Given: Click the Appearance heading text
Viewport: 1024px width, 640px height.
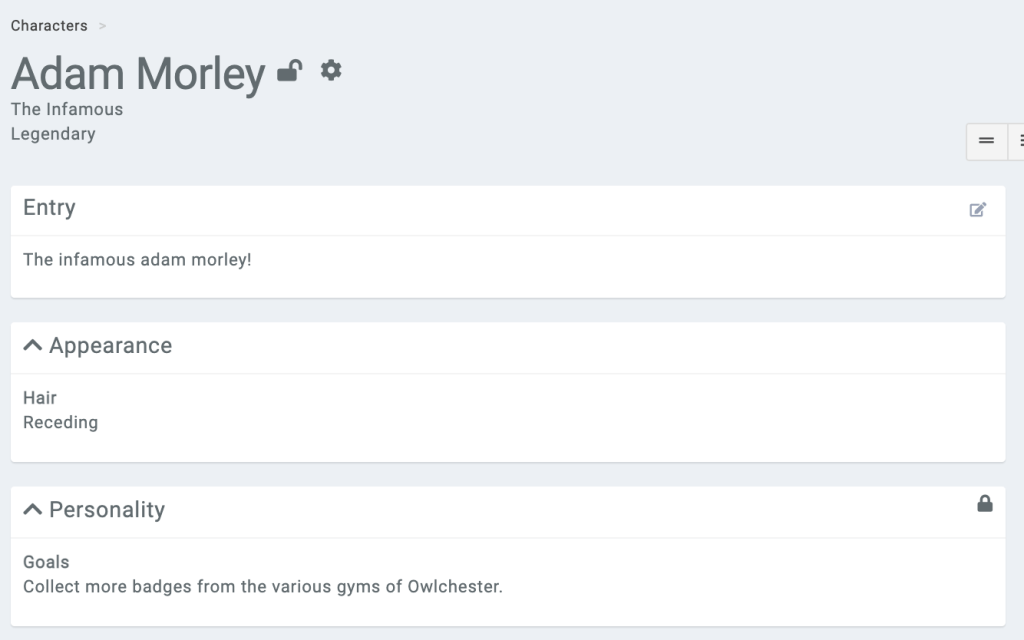Looking at the screenshot, I should click(110, 345).
